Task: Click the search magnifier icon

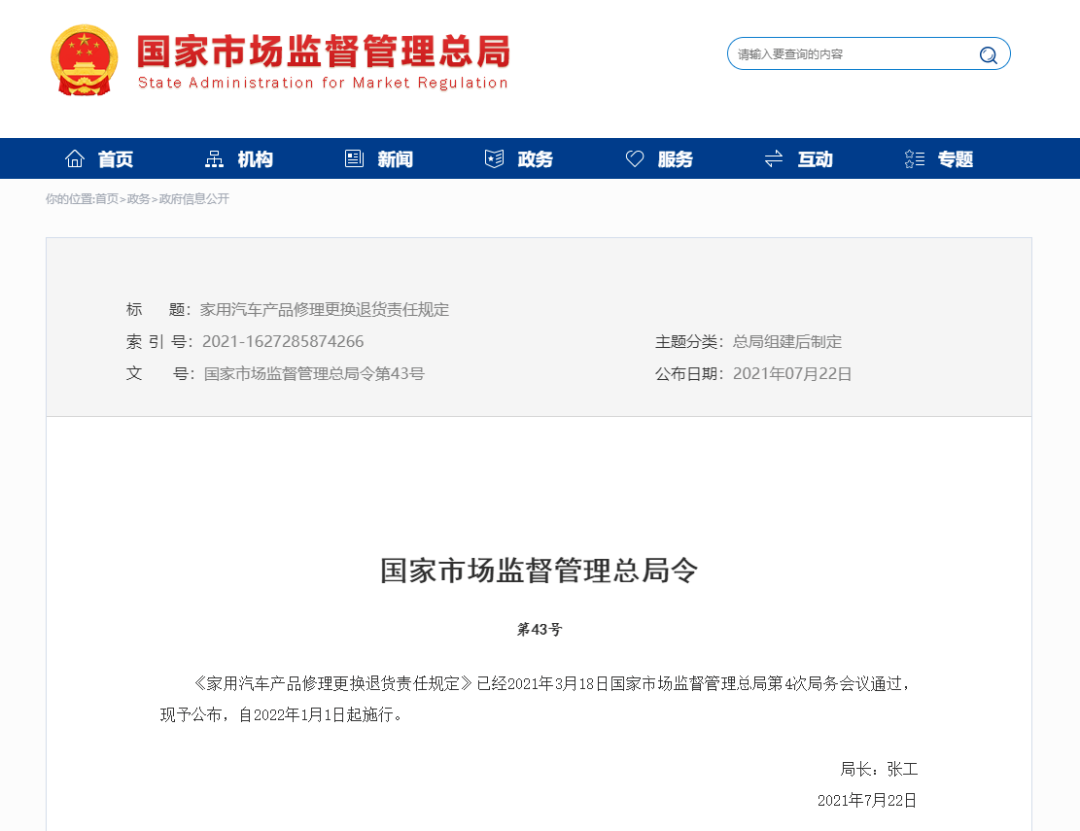Action: tap(988, 55)
